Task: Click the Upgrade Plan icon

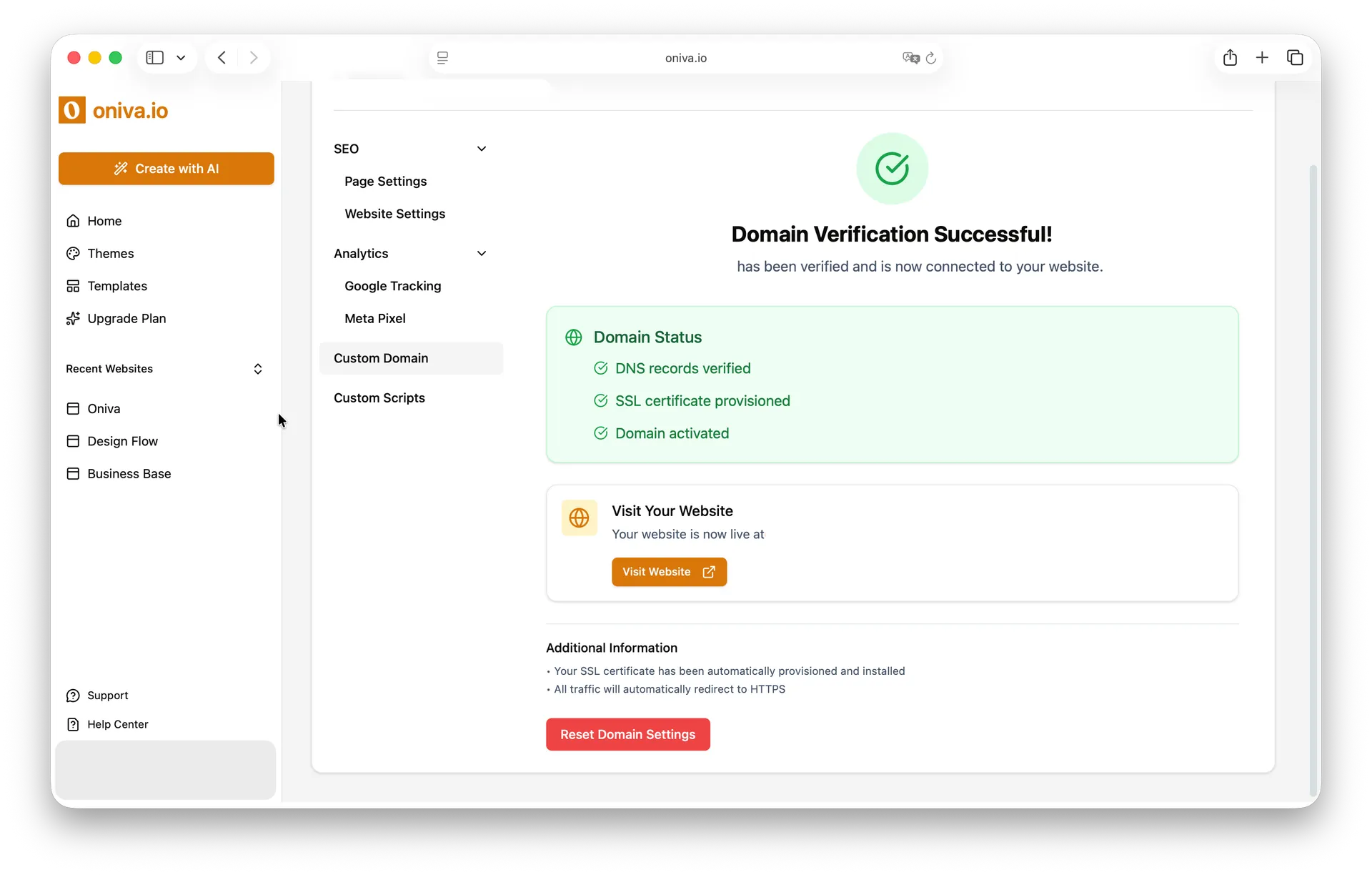Action: point(74,318)
